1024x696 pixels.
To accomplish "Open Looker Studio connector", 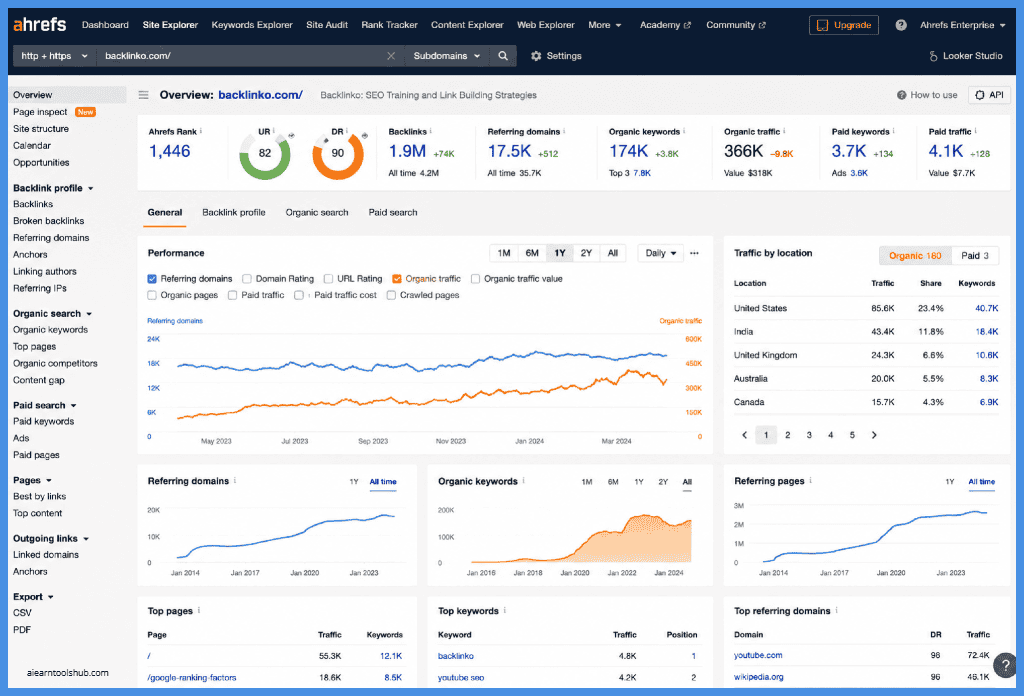I will 966,56.
